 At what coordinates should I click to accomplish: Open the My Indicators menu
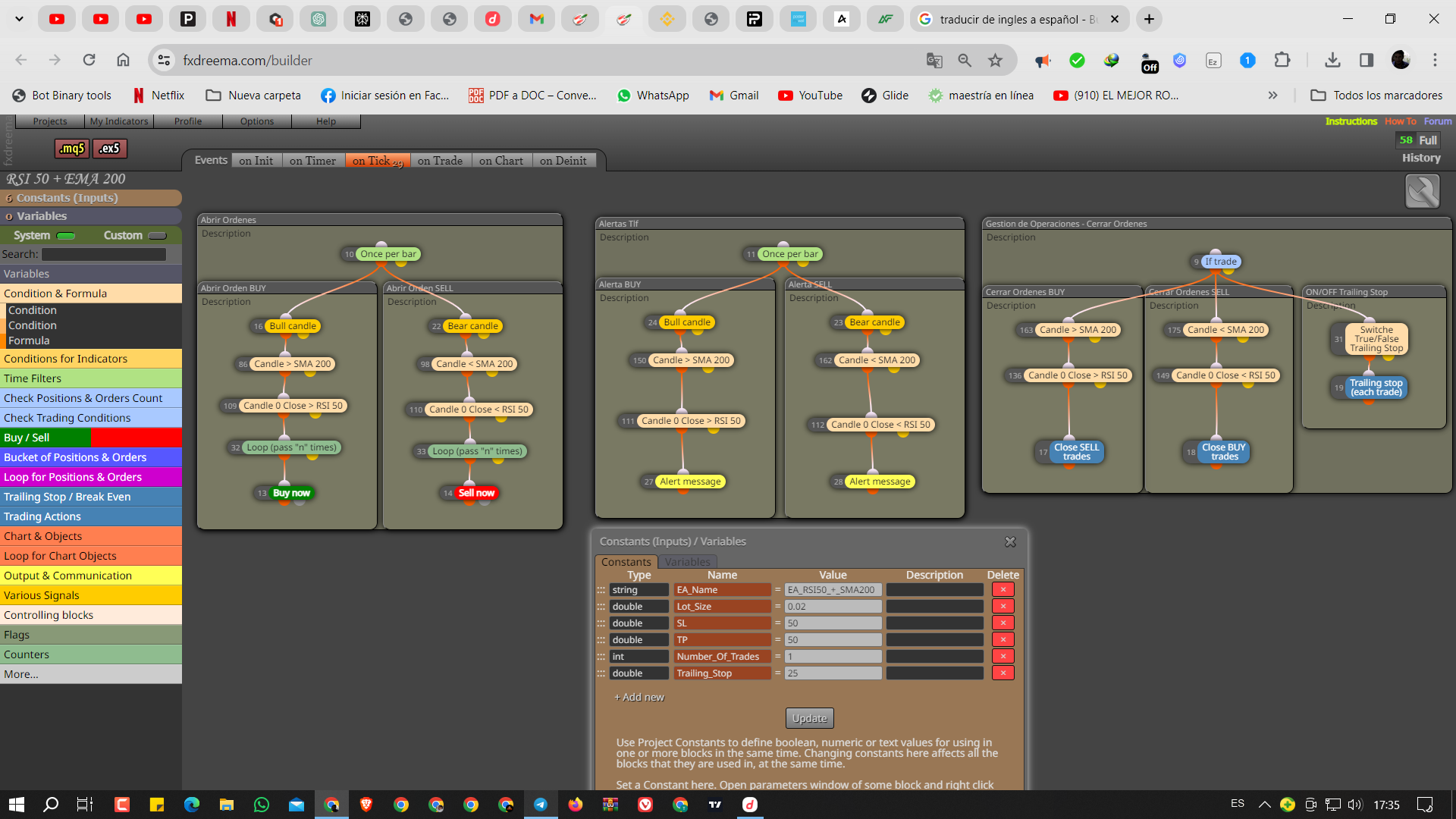119,121
